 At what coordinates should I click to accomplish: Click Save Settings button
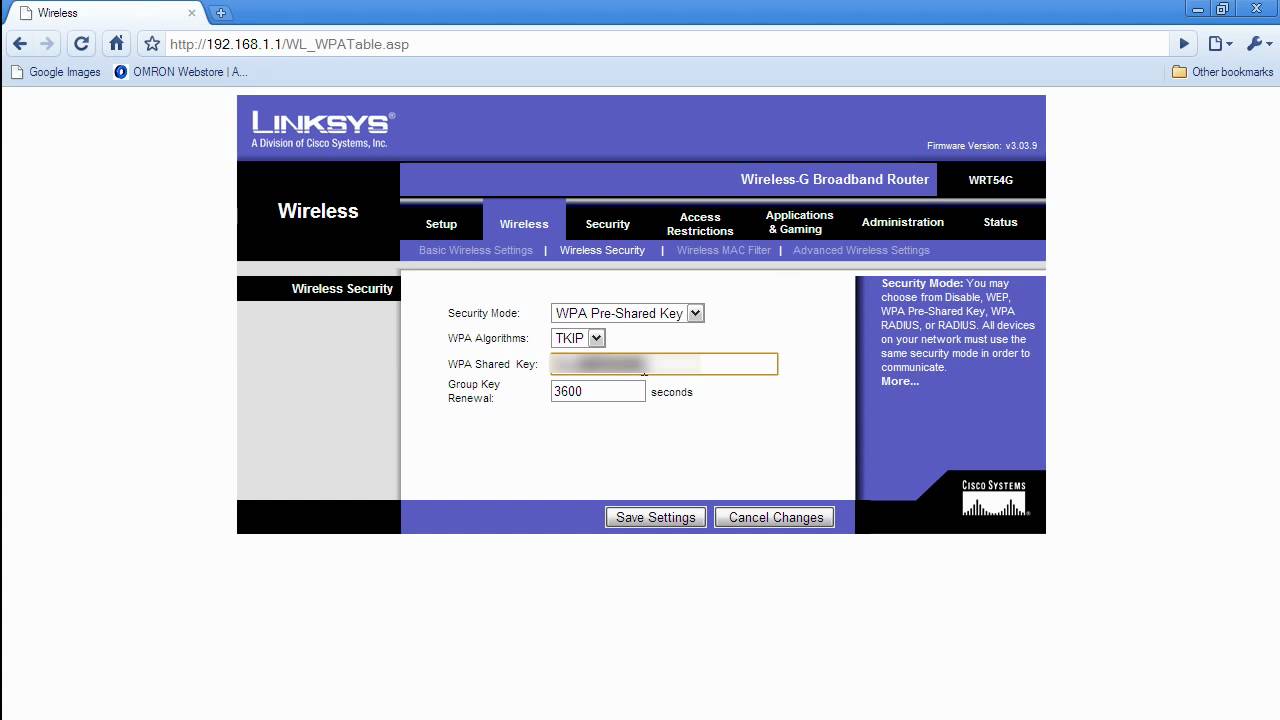(x=656, y=517)
